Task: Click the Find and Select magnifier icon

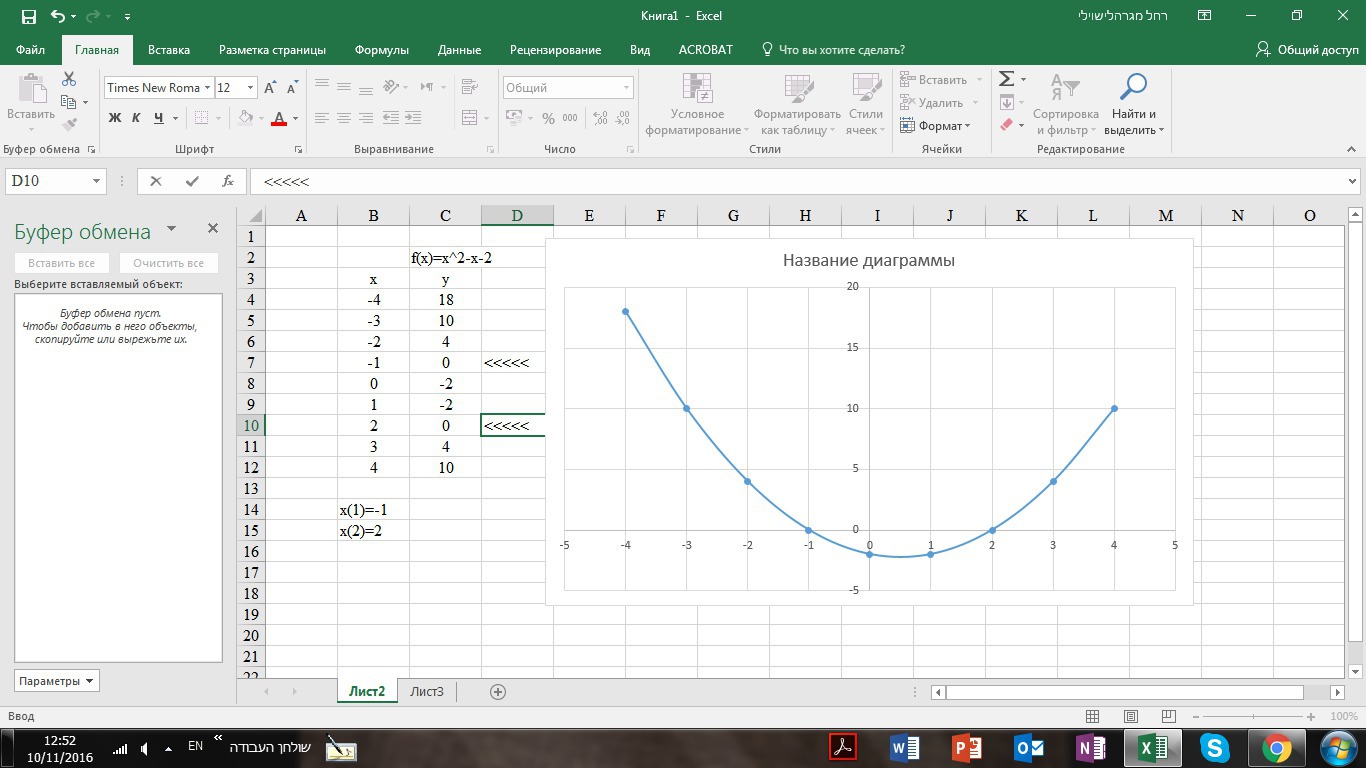Action: [x=1133, y=88]
